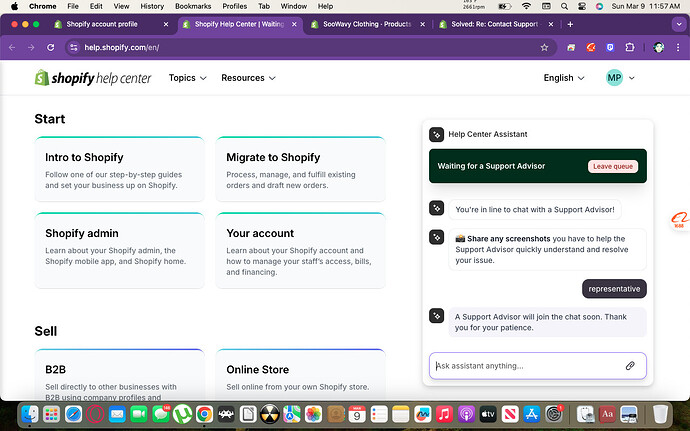Expand the Resources dropdown menu
This screenshot has width=690, height=431.
pos(248,78)
